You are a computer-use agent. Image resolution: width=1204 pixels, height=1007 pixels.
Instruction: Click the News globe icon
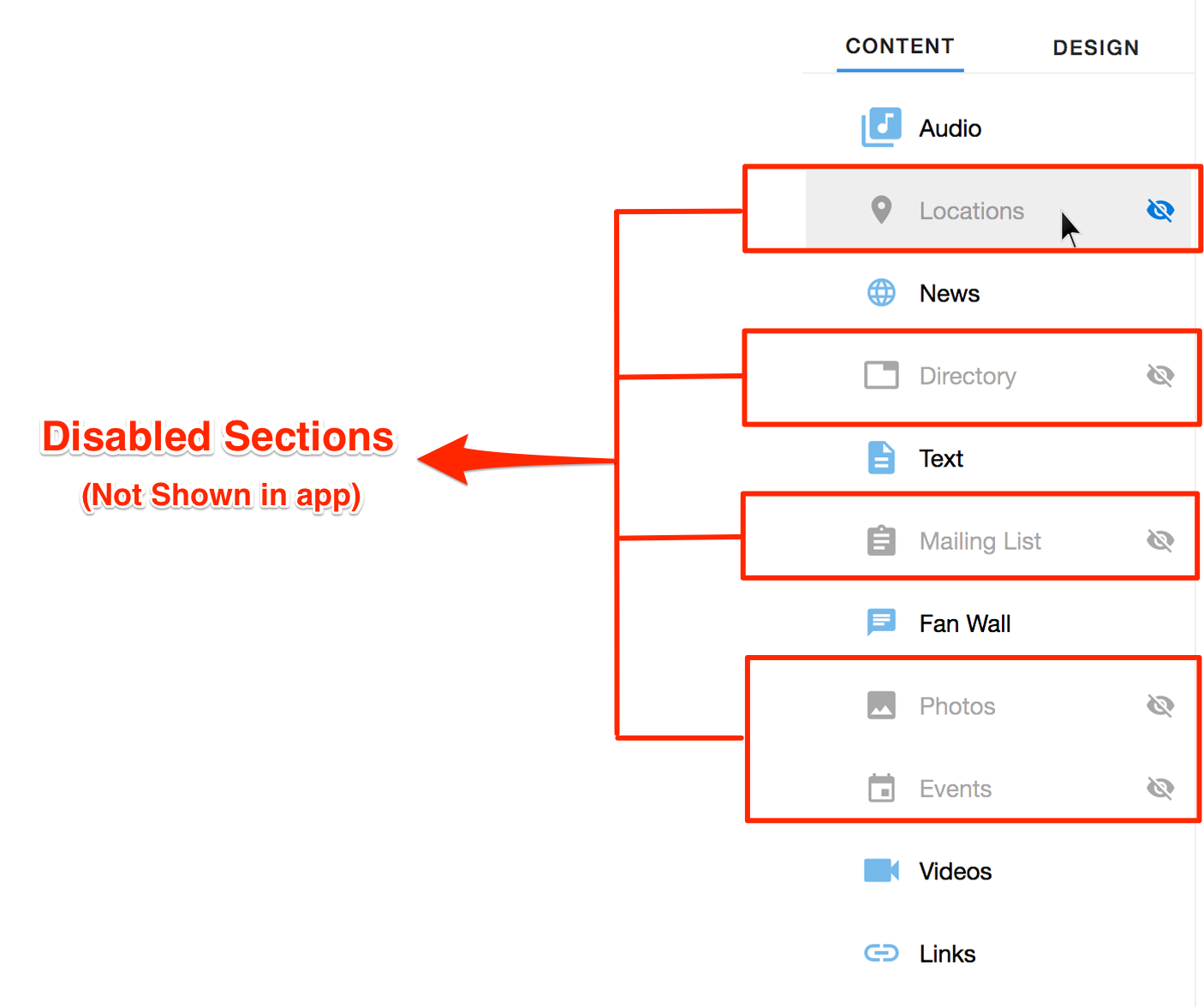[x=881, y=293]
